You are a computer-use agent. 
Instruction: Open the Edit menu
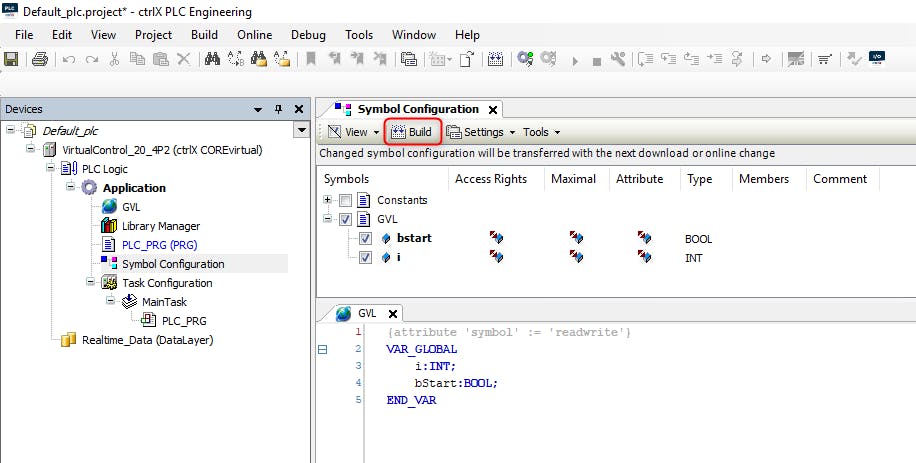point(62,34)
